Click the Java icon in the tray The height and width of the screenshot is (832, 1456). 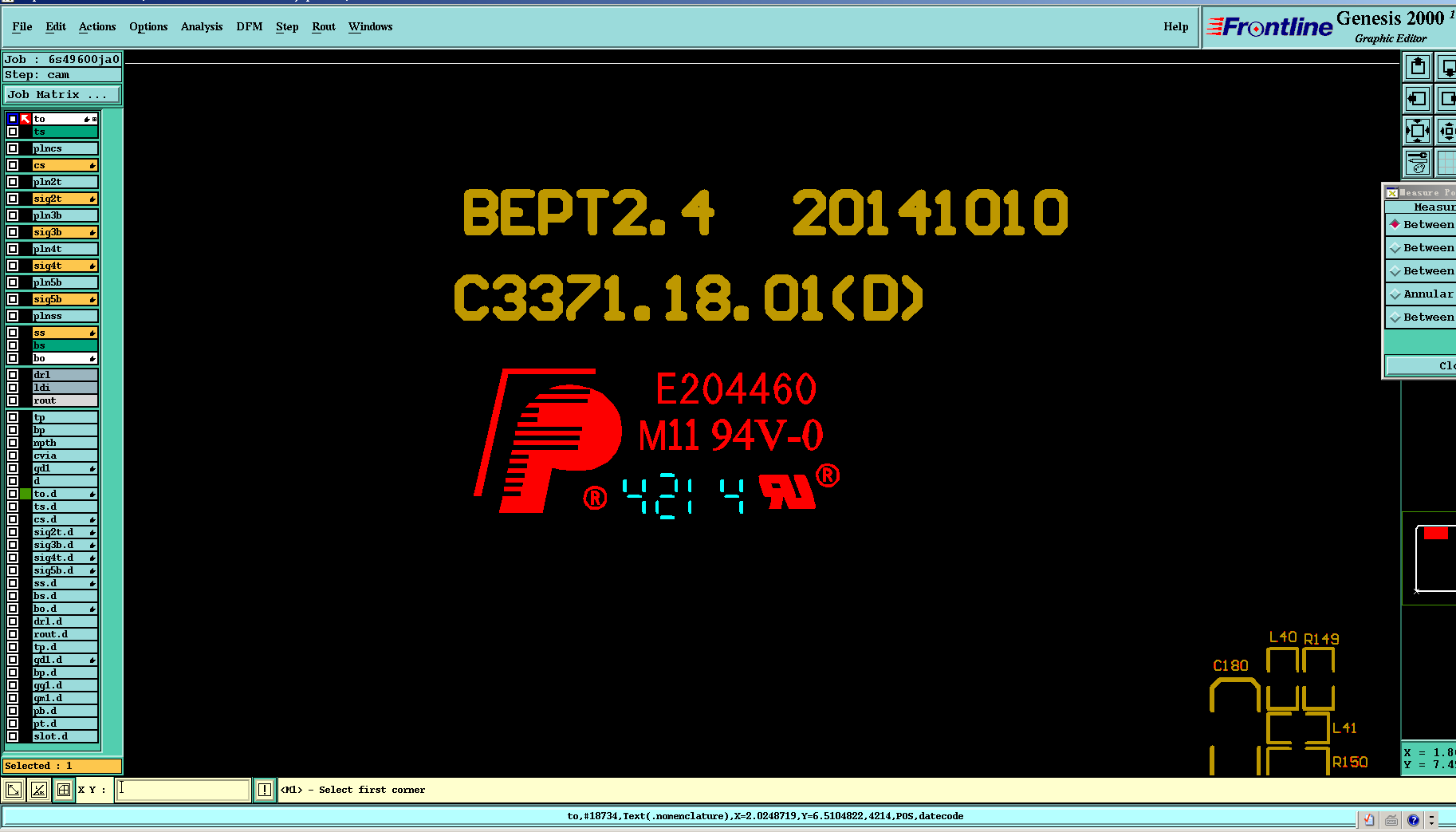click(x=1368, y=819)
